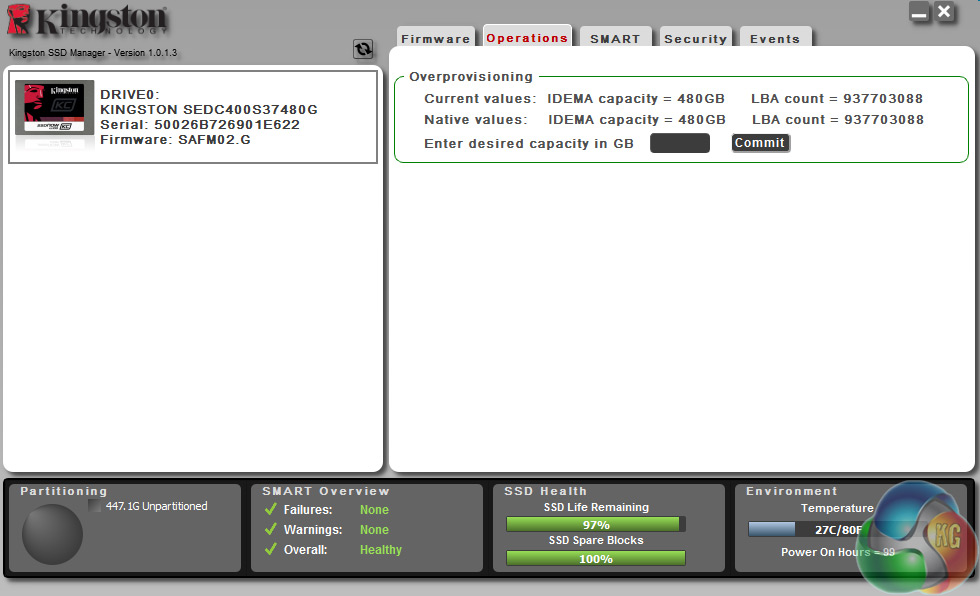Click the Healthy overall status

tap(381, 550)
